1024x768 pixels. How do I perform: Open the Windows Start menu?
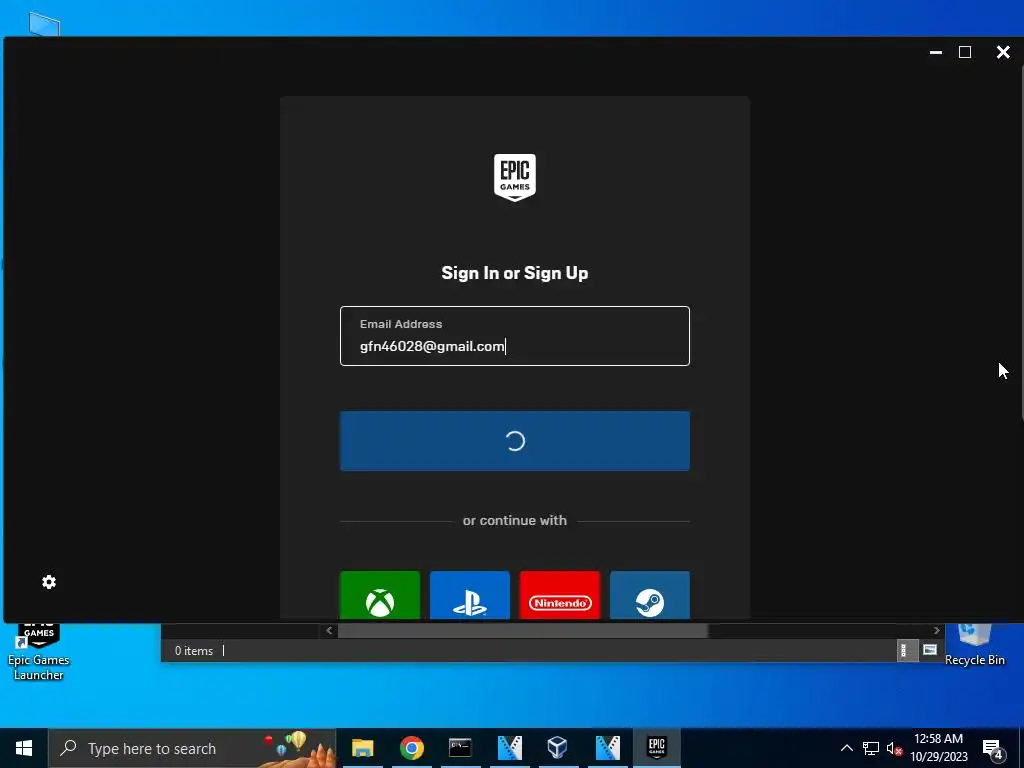24,748
